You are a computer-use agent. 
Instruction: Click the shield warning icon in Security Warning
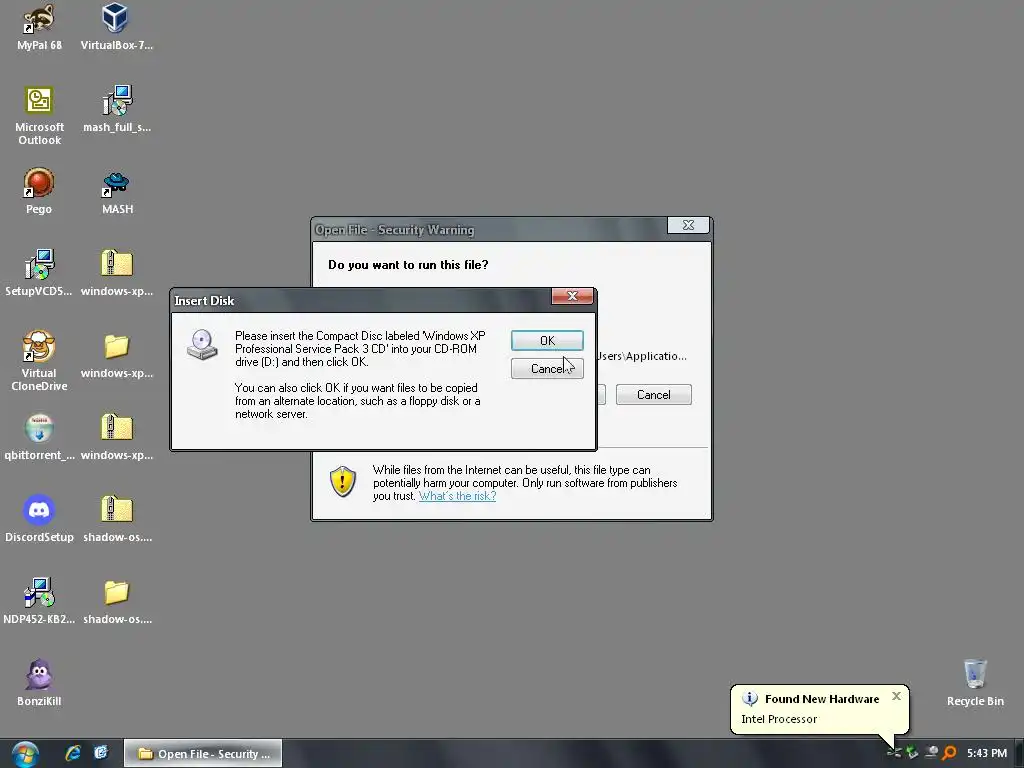coord(343,481)
